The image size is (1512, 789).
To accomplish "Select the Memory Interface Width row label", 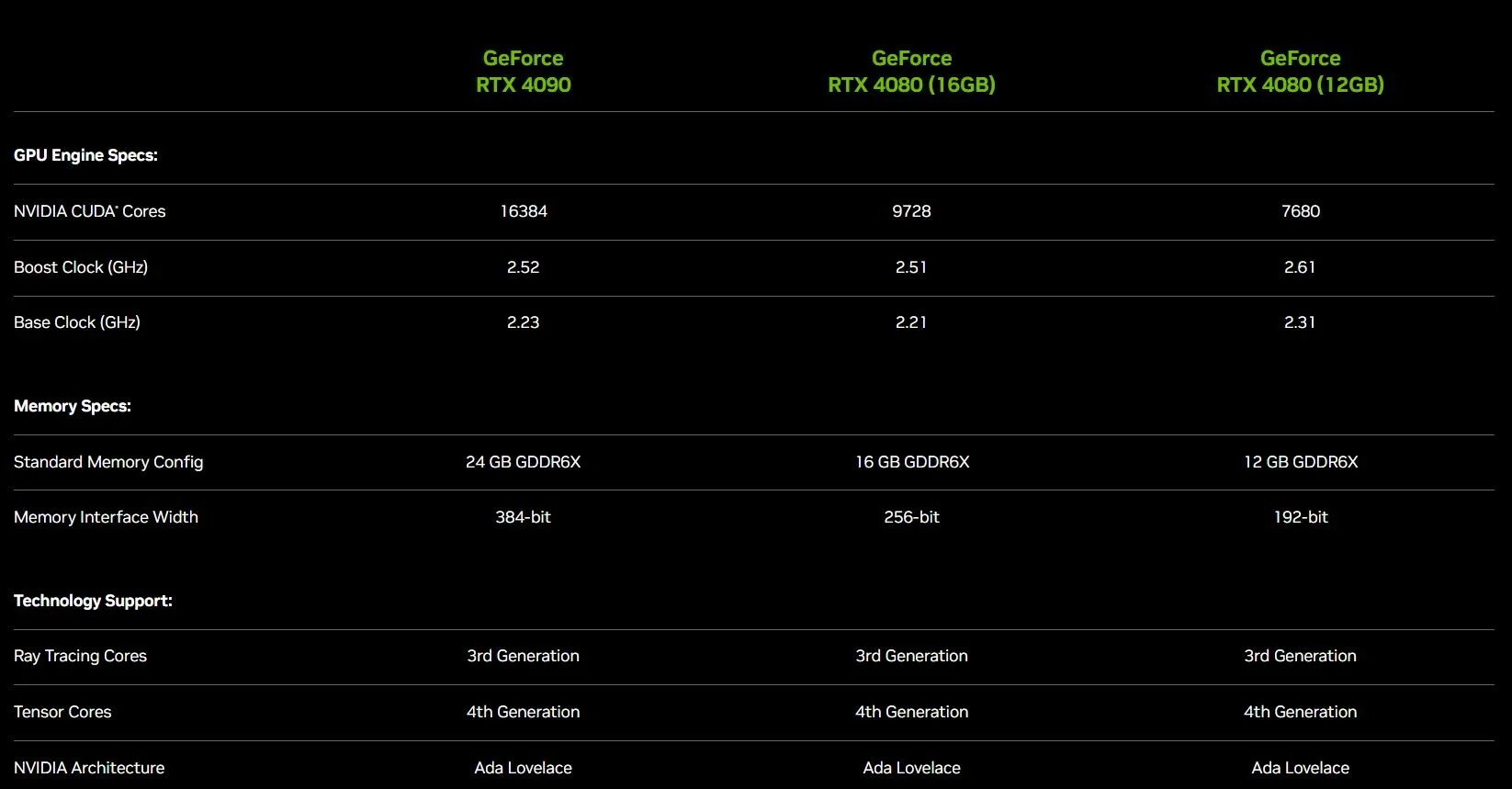I will [106, 517].
